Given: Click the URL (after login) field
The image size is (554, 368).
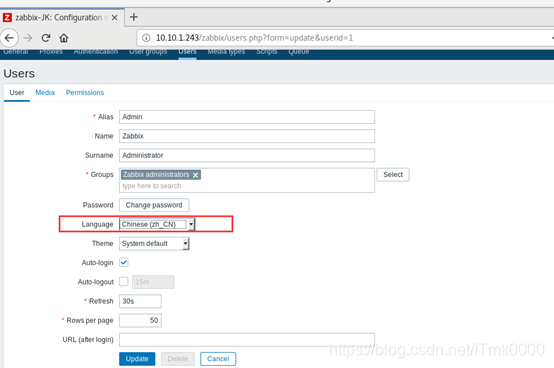Looking at the screenshot, I should 247,339.
